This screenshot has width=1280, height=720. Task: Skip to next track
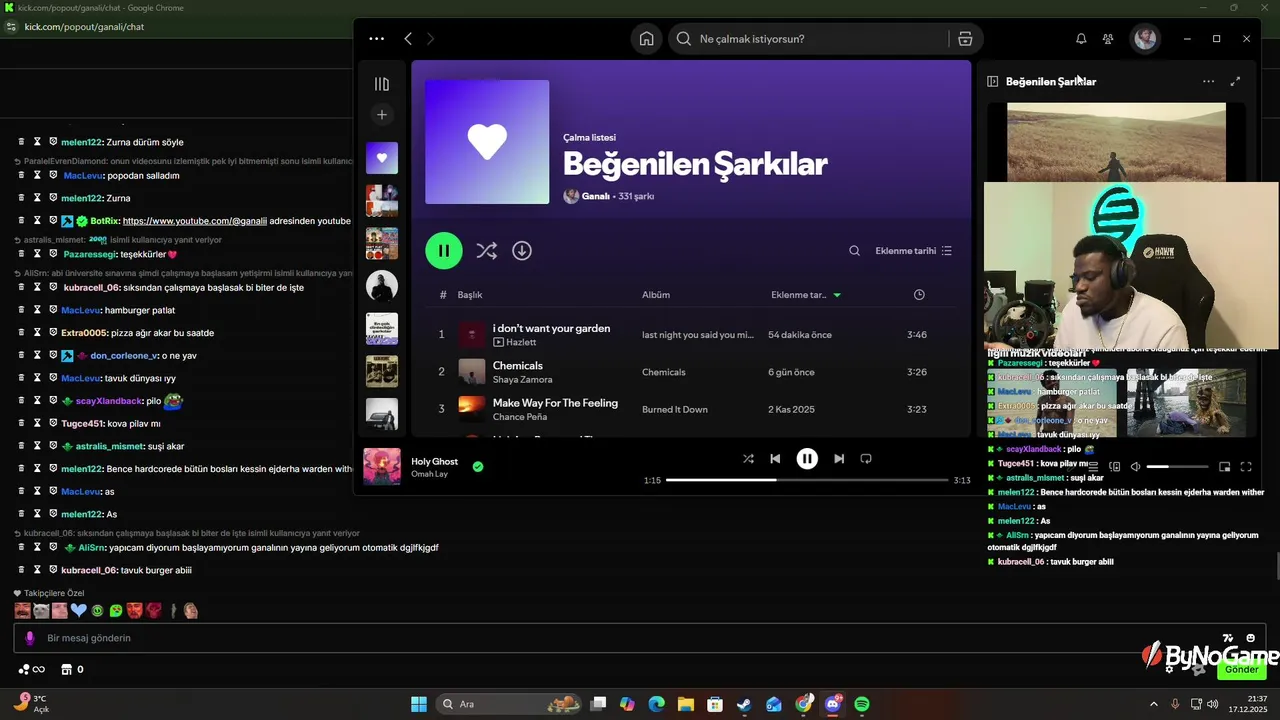pyautogui.click(x=839, y=459)
